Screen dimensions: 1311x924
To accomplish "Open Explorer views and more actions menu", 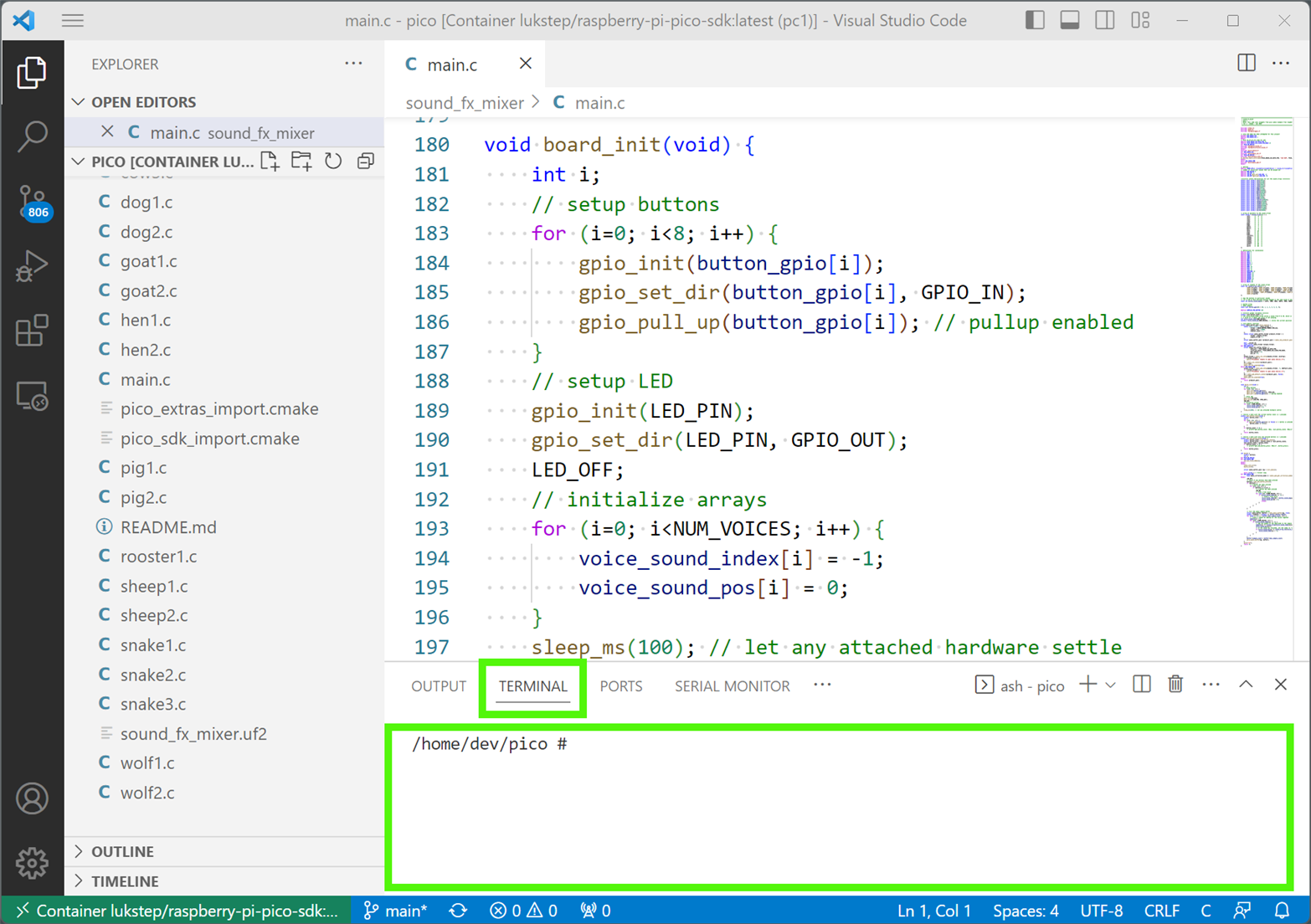I will coord(353,64).
